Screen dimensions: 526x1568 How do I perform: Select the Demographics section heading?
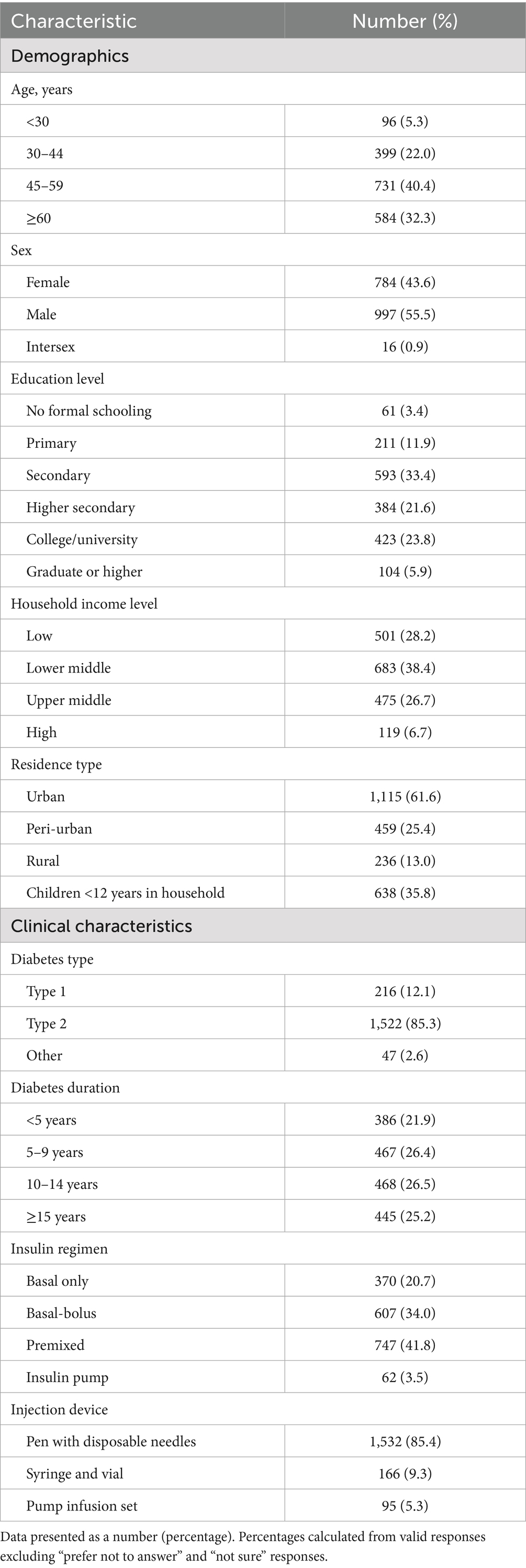click(x=70, y=56)
